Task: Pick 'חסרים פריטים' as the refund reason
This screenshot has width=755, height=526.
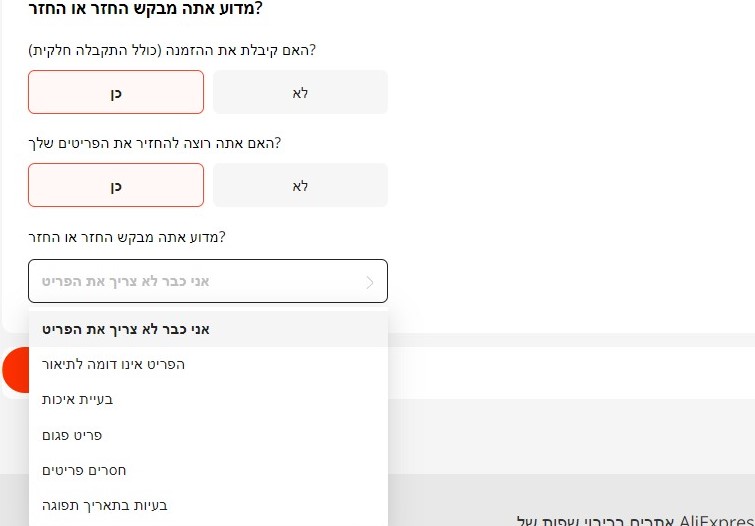Action: [84, 470]
